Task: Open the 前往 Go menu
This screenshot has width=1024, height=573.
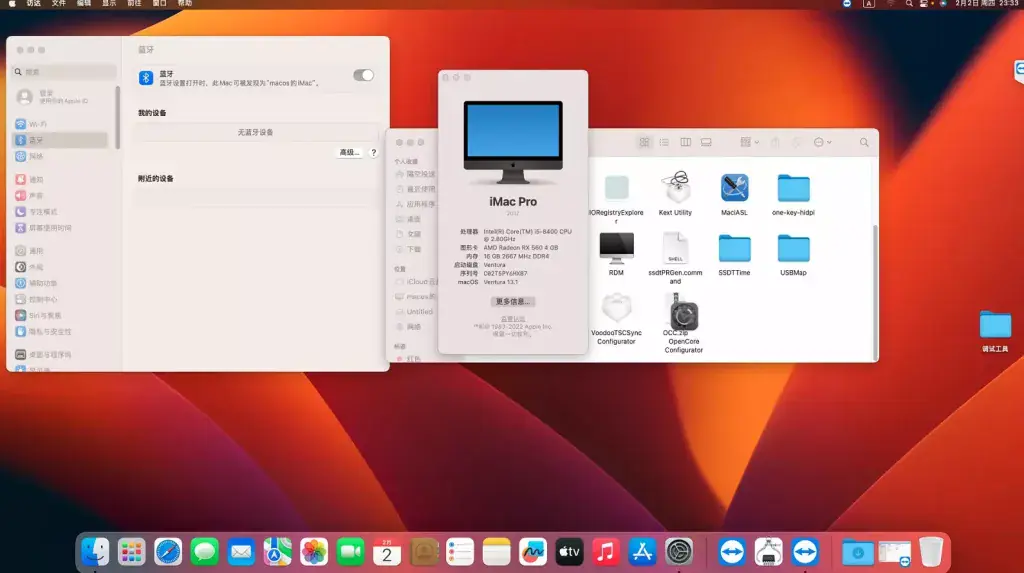Action: 134,3
